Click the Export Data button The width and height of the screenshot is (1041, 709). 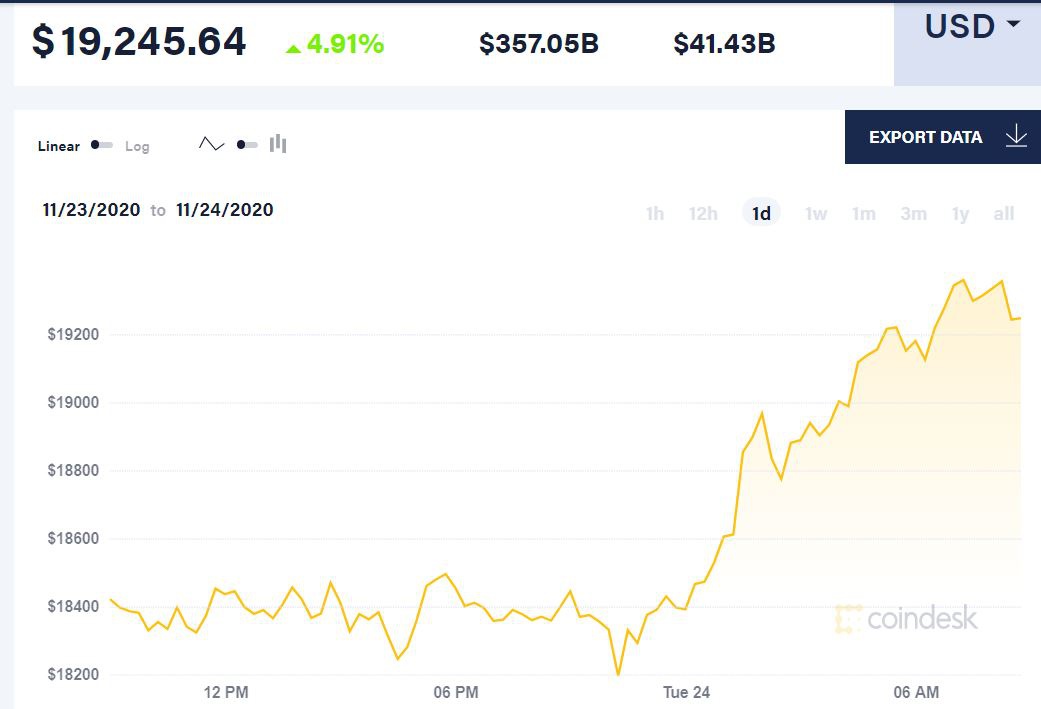pyautogui.click(x=926, y=137)
